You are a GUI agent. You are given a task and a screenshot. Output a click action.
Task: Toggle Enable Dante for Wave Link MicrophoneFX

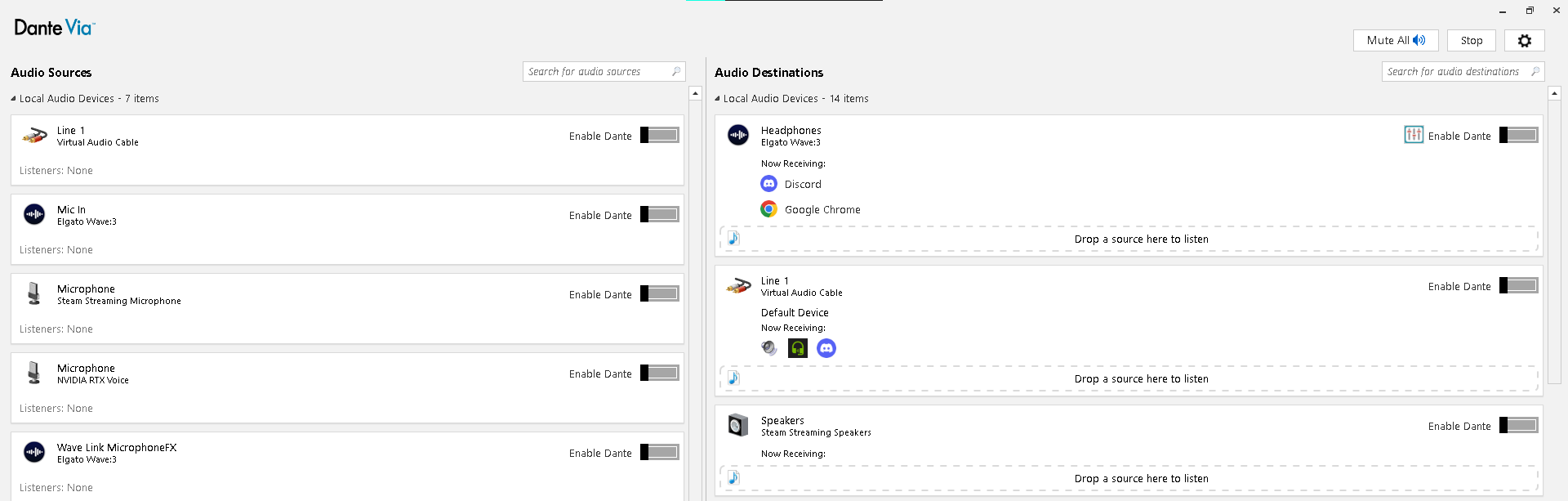660,452
